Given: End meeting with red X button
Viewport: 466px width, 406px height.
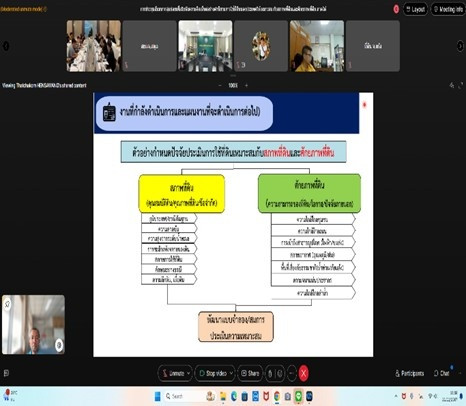Looking at the screenshot, I should click(303, 373).
